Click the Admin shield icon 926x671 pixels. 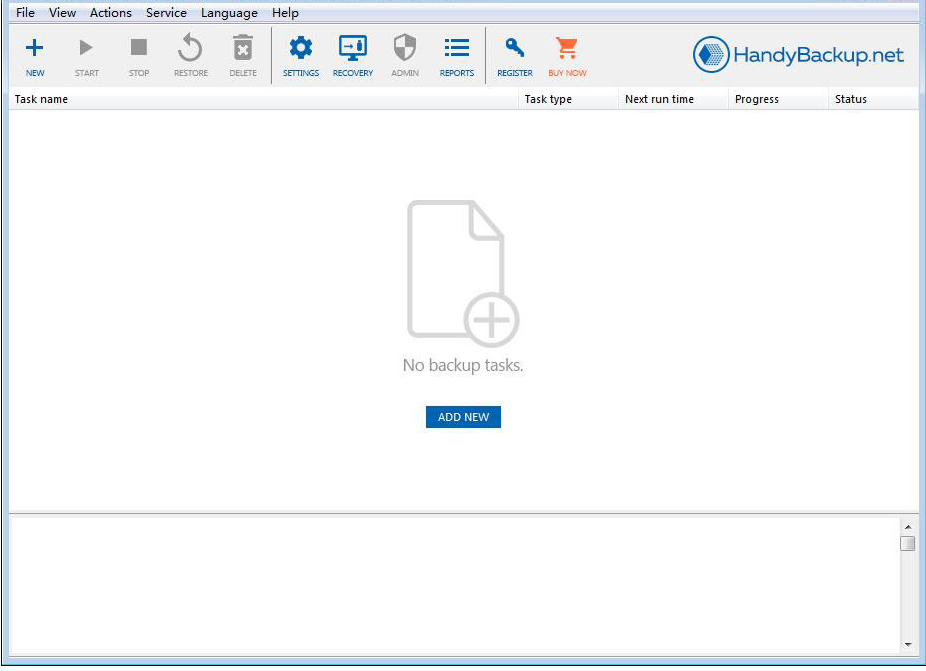pyautogui.click(x=404, y=49)
